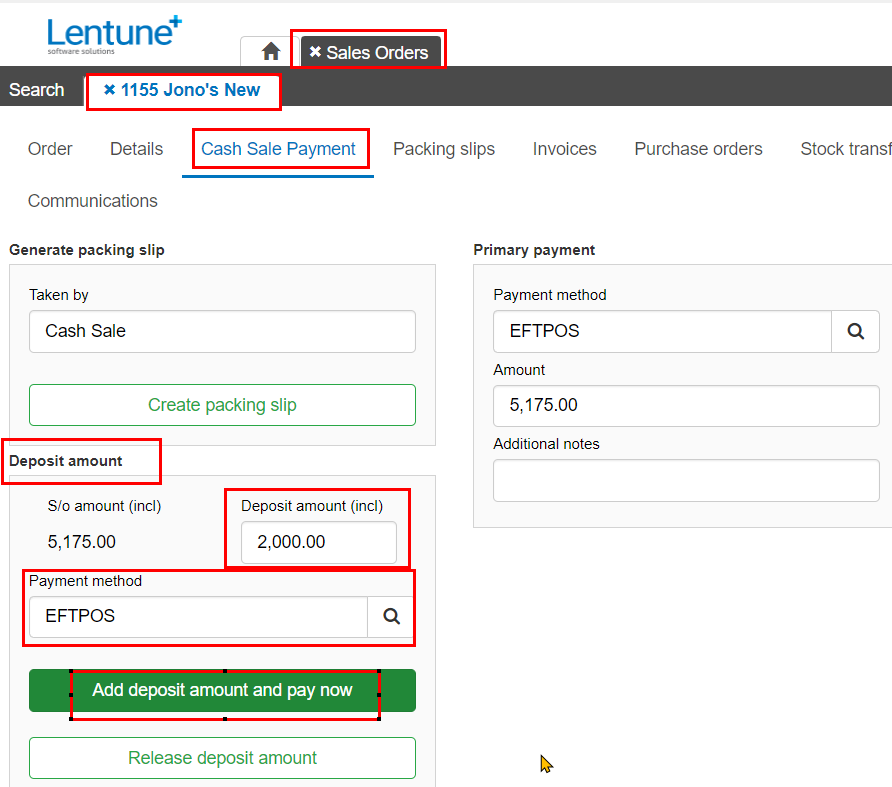Open the Details tab
This screenshot has width=892, height=787.
pos(137,149)
